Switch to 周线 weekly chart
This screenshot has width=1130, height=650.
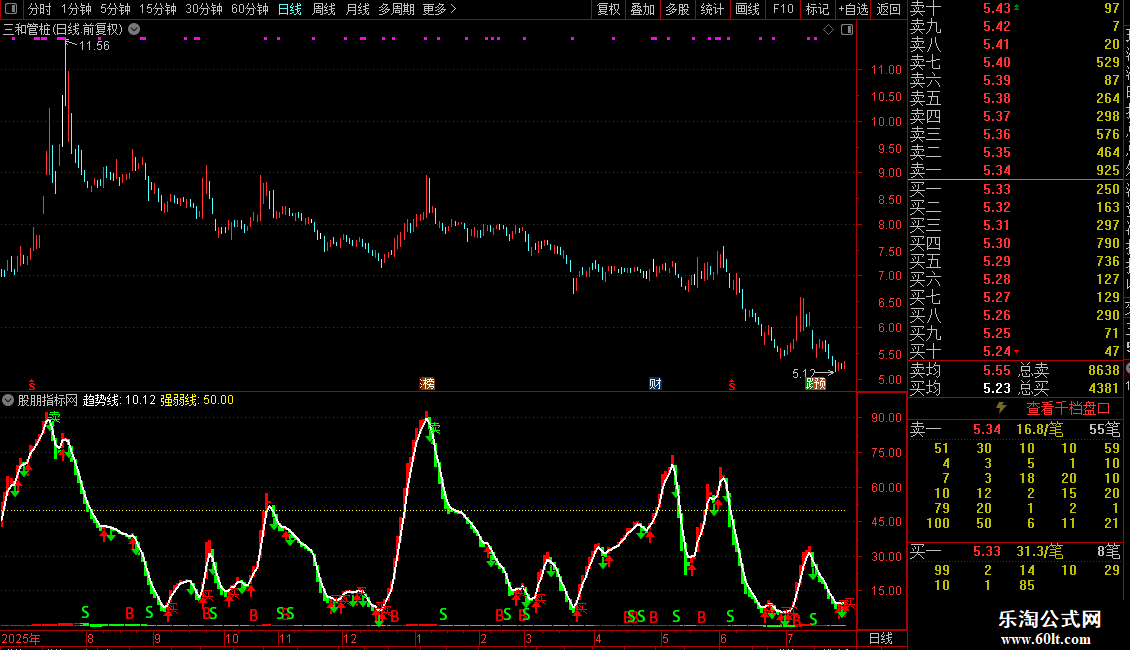click(324, 9)
